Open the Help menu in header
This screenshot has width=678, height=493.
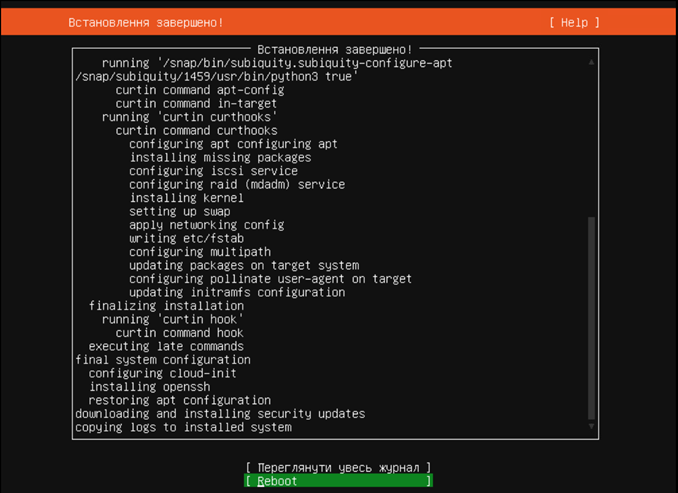(574, 22)
